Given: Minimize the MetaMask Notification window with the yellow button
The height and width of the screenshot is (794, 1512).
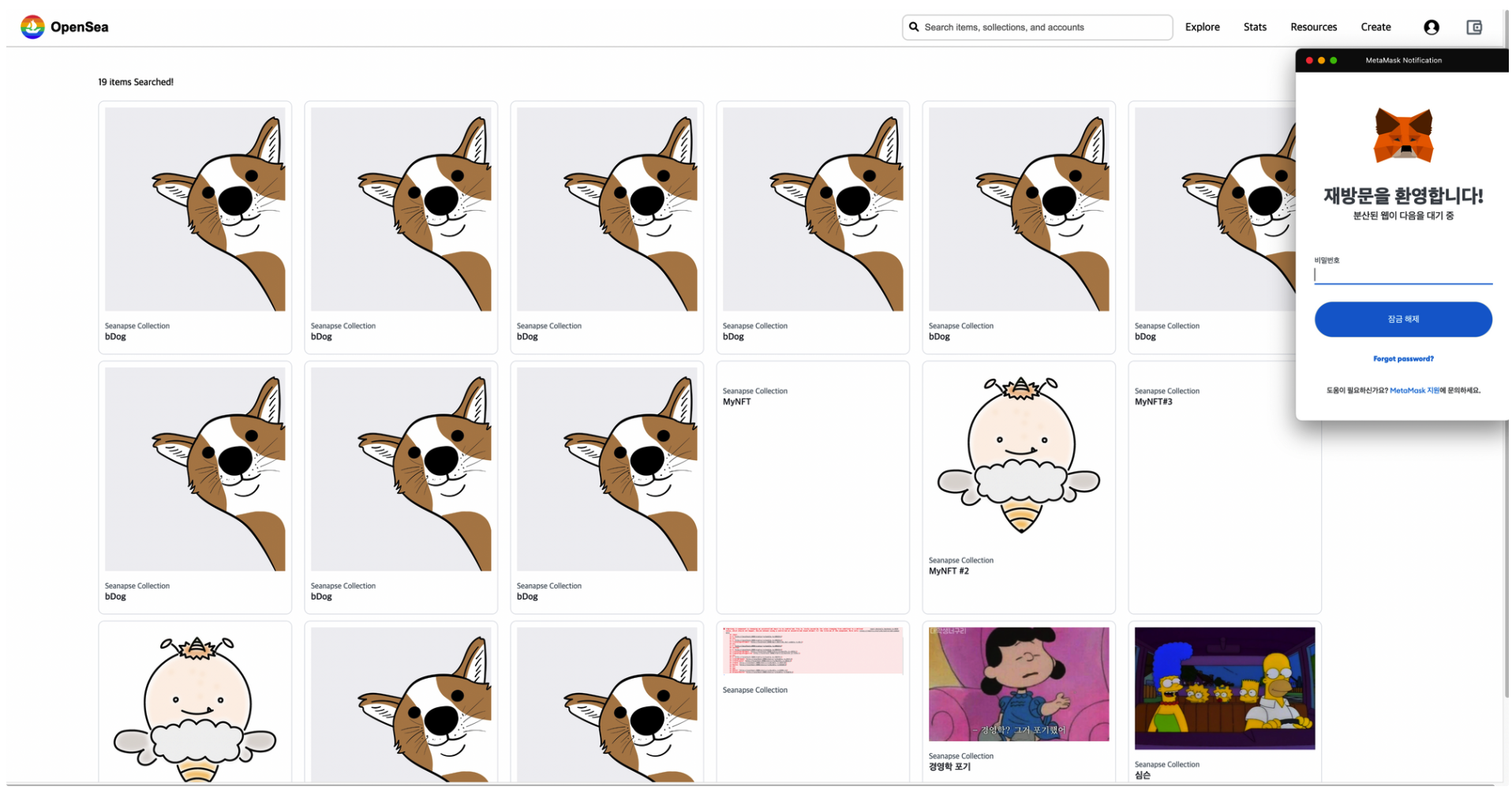Looking at the screenshot, I should (1321, 61).
